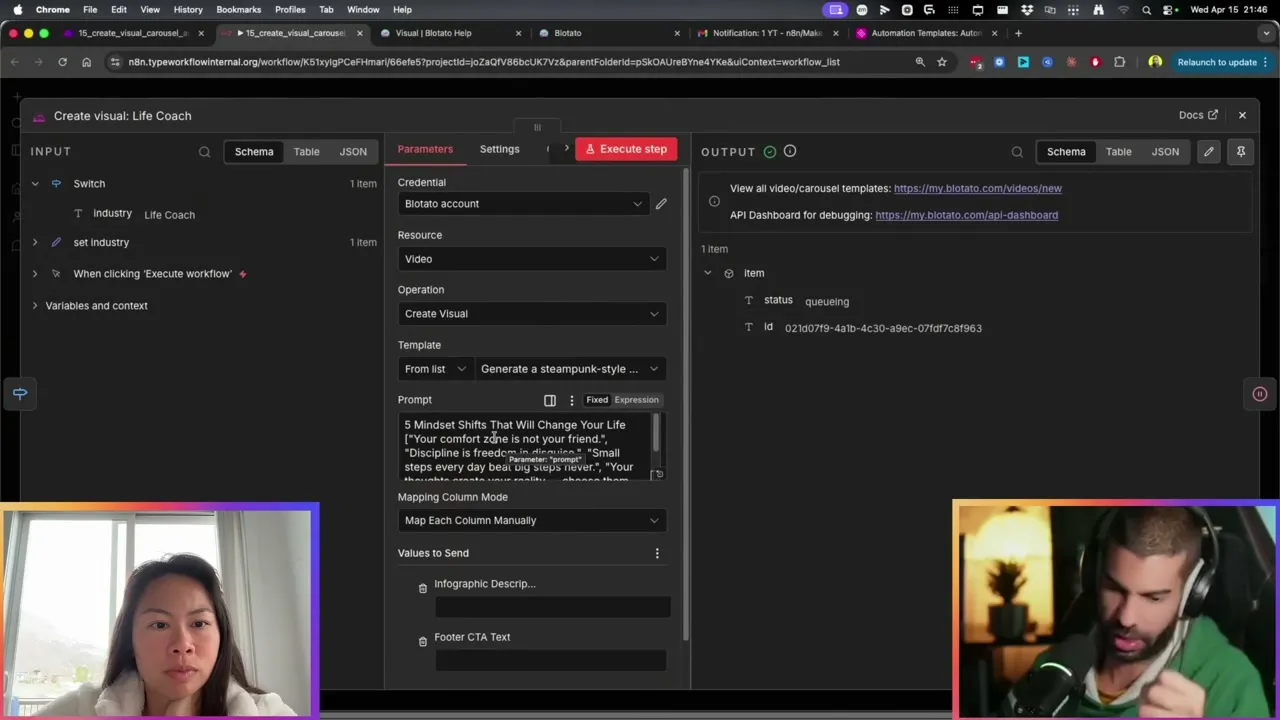Switch to Parameters tab
This screenshot has height=720, width=1280.
coord(425,149)
